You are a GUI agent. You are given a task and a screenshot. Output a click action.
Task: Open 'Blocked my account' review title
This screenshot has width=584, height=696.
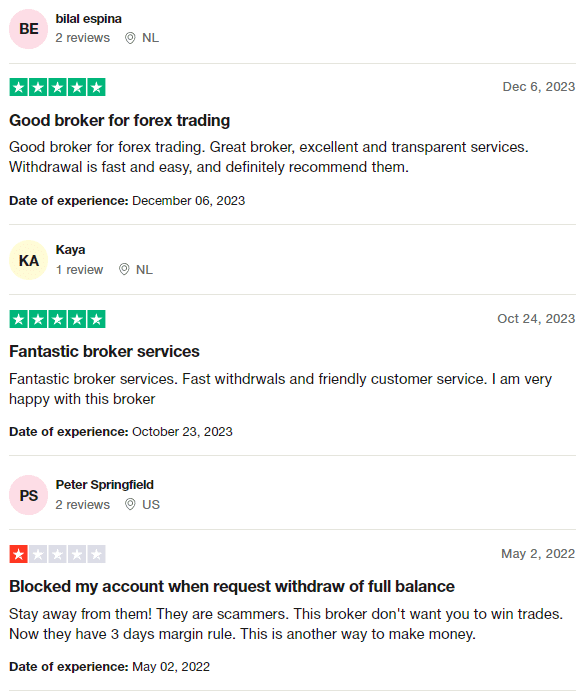tap(232, 587)
